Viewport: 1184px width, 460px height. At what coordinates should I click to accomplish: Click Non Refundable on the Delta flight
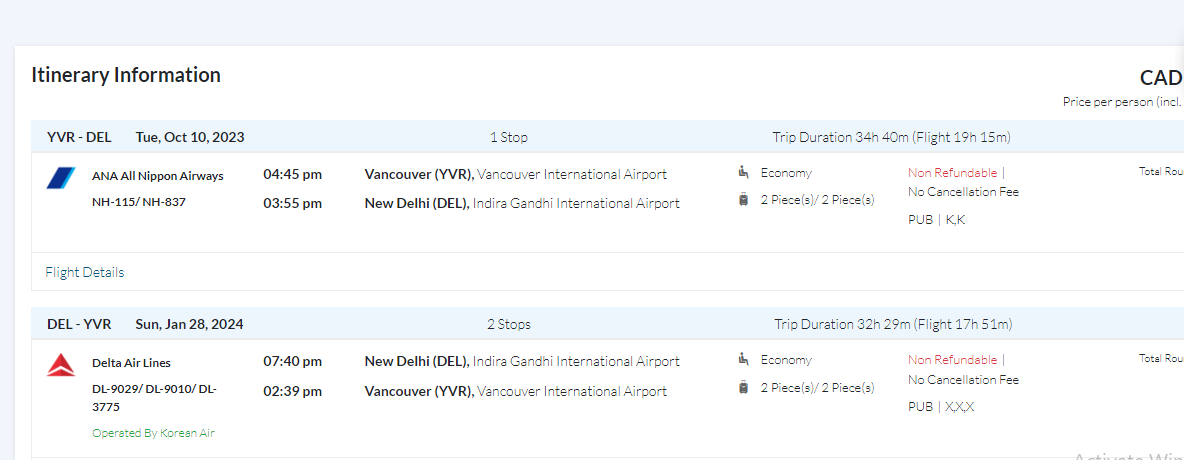(953, 360)
